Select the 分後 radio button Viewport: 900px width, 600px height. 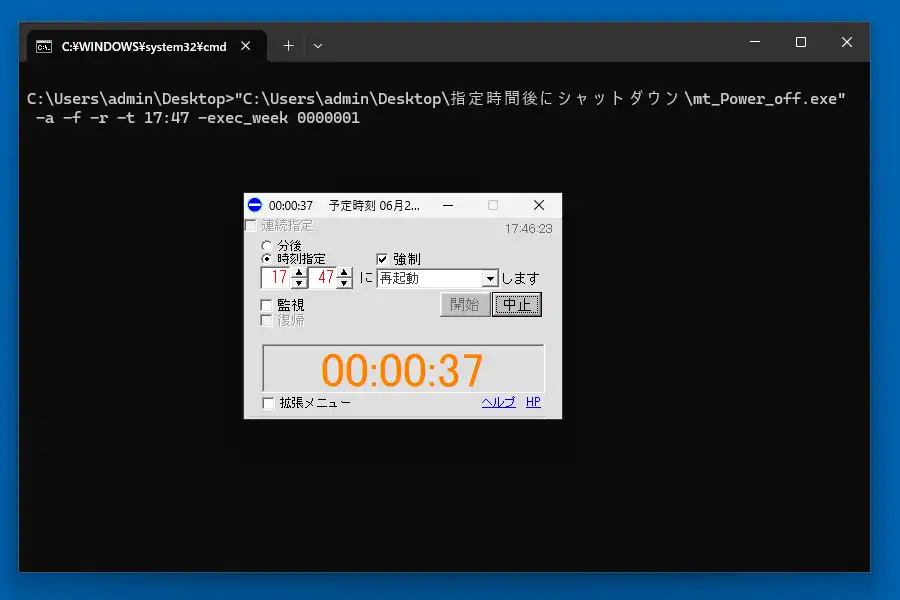[x=266, y=246]
